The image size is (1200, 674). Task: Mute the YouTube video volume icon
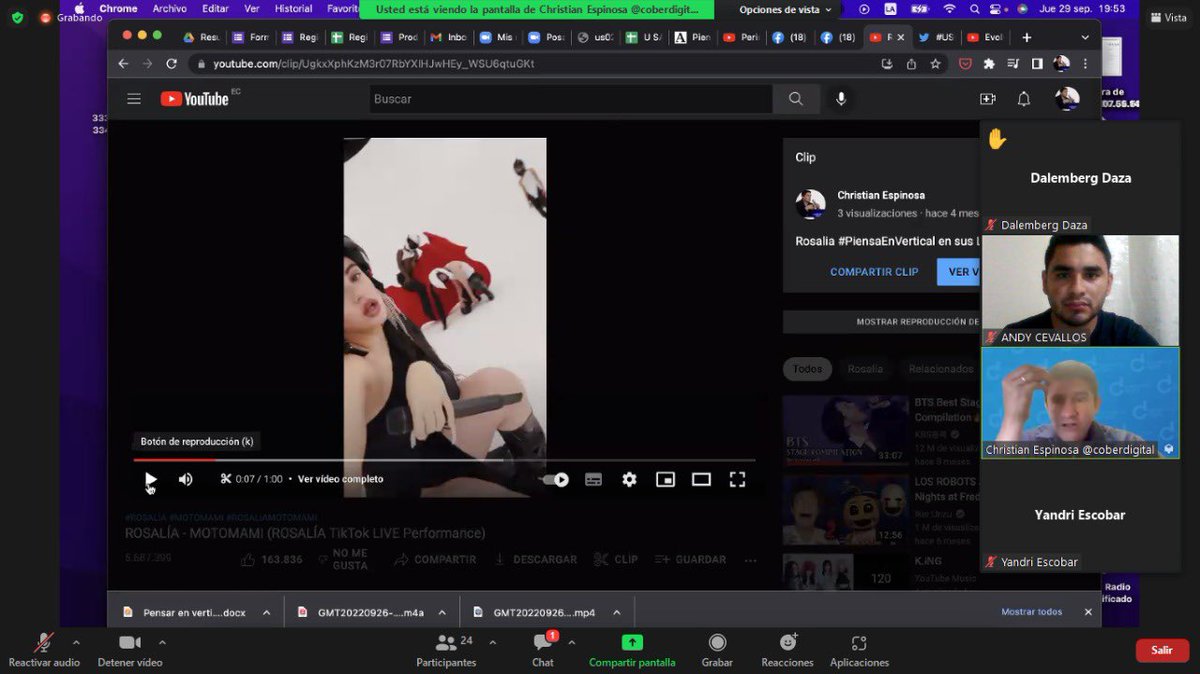185,479
